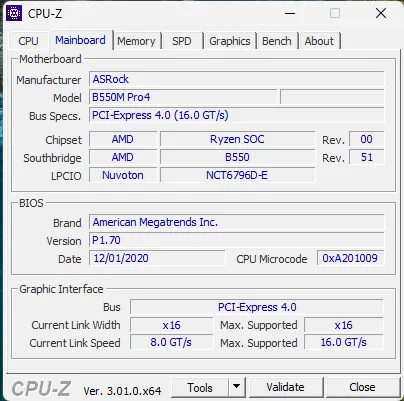Click the Current Link Speed label

75,343
